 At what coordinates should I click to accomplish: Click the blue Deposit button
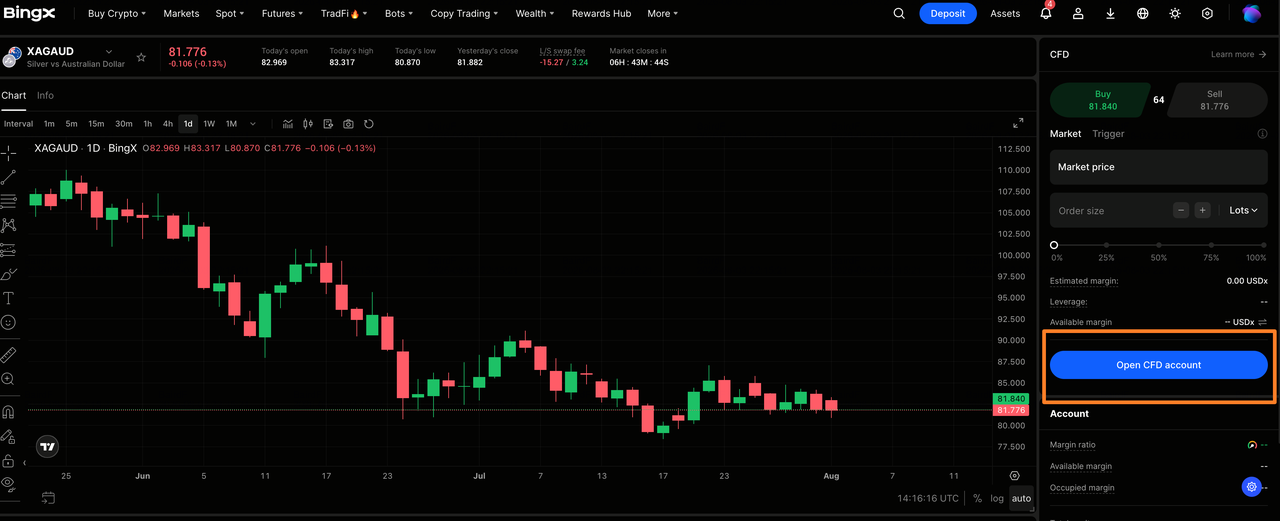[948, 13]
